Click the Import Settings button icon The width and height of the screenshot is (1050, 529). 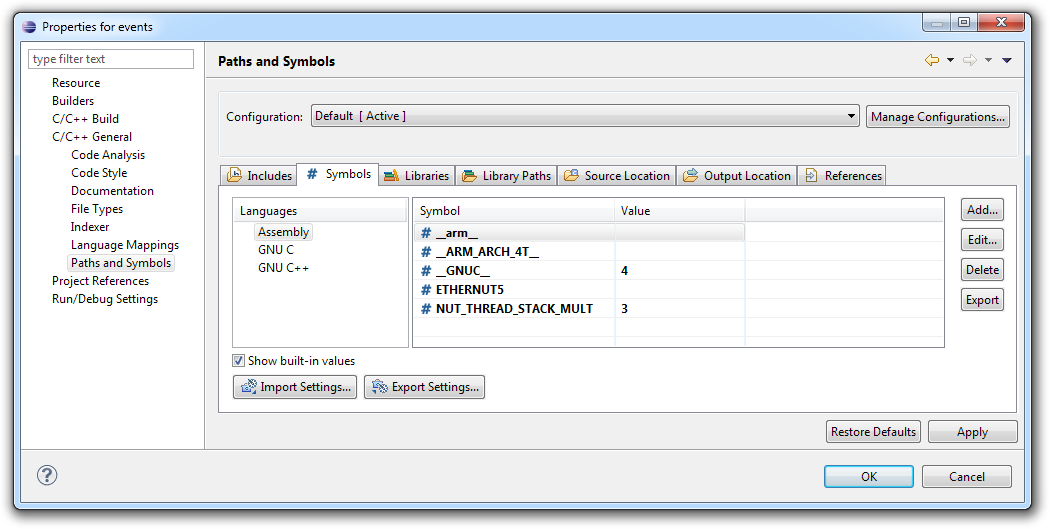(248, 387)
